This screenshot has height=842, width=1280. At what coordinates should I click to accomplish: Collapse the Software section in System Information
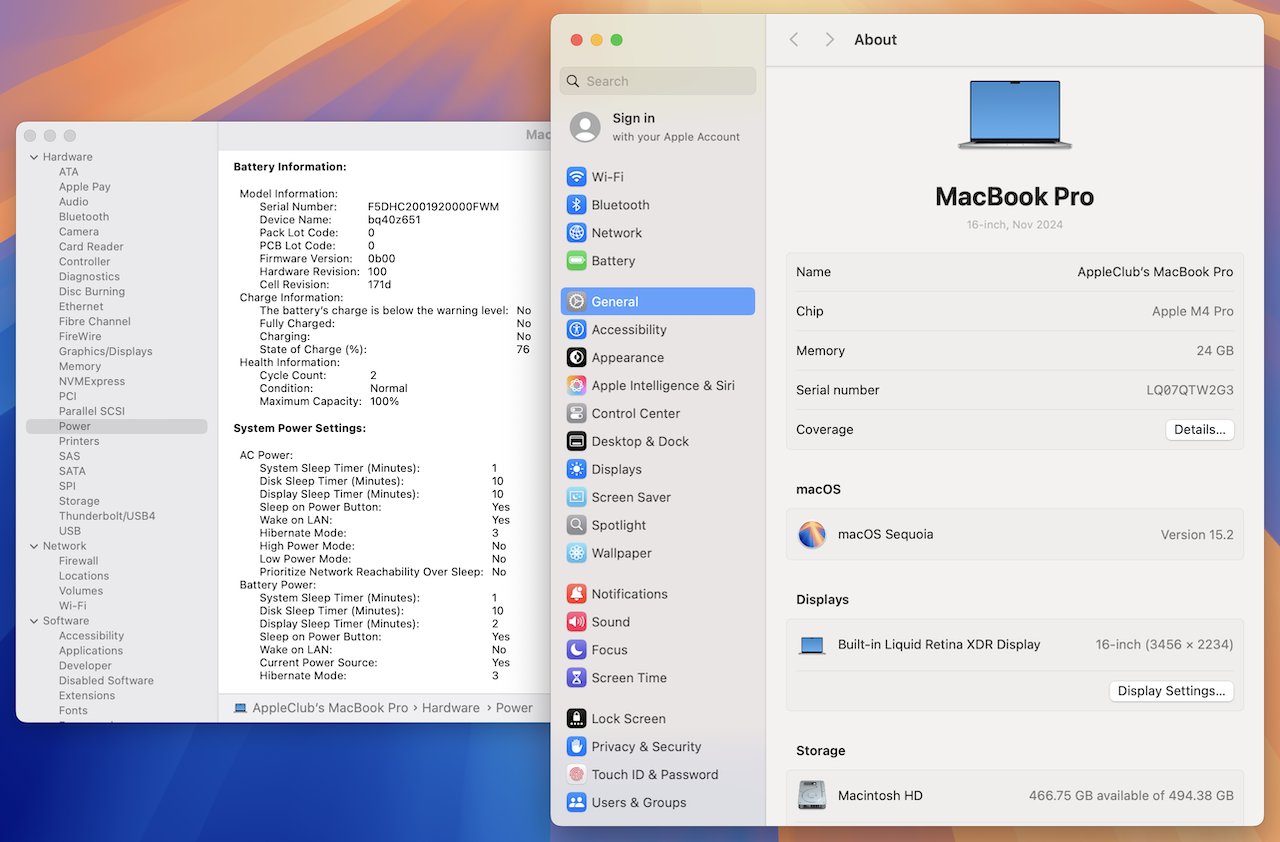pyautogui.click(x=34, y=621)
